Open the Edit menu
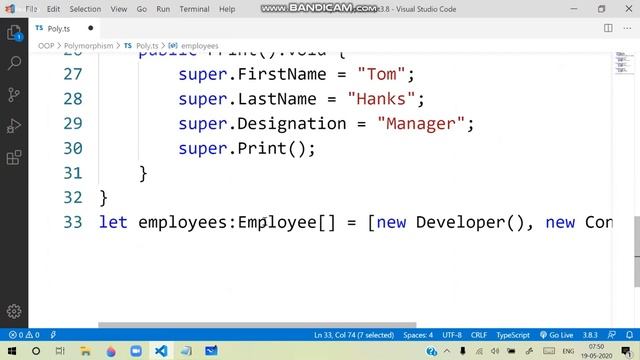 (53, 9)
